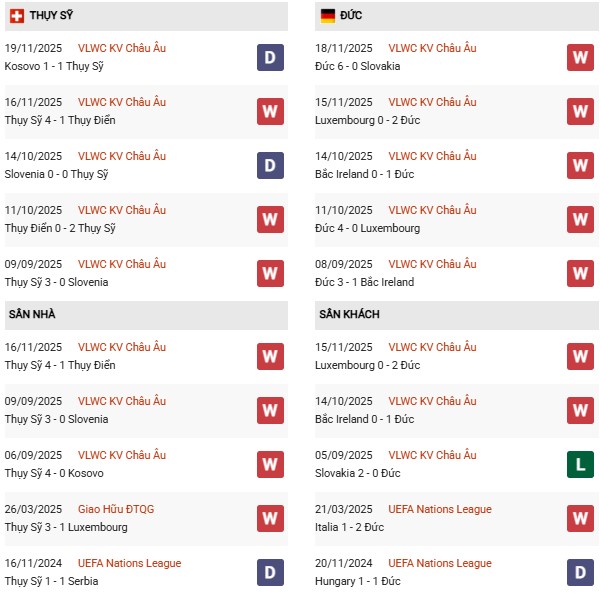Click the Switzerland flag icon
This screenshot has width=600, height=594.
(x=15, y=16)
